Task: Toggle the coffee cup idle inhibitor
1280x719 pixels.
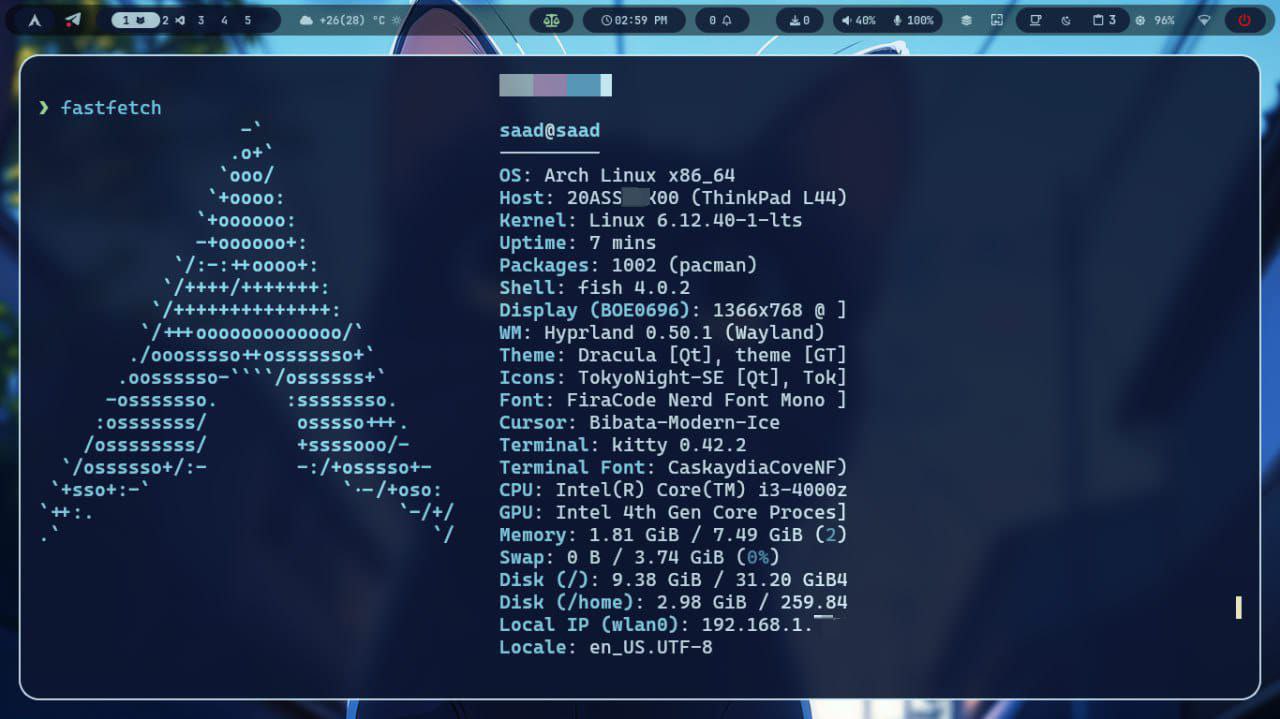Action: (x=1036, y=20)
